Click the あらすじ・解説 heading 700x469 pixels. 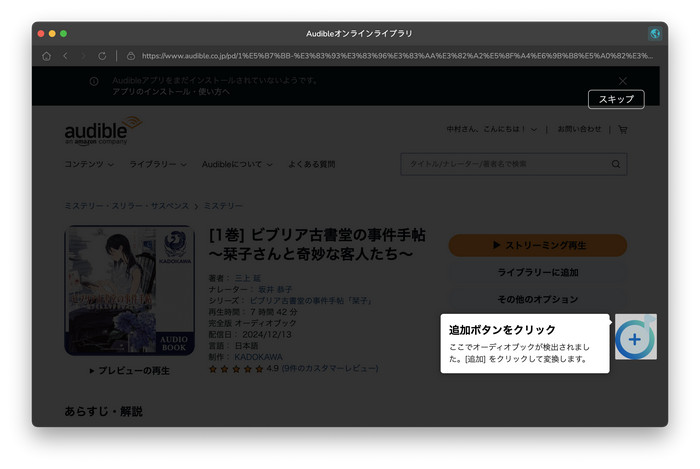click(x=104, y=411)
